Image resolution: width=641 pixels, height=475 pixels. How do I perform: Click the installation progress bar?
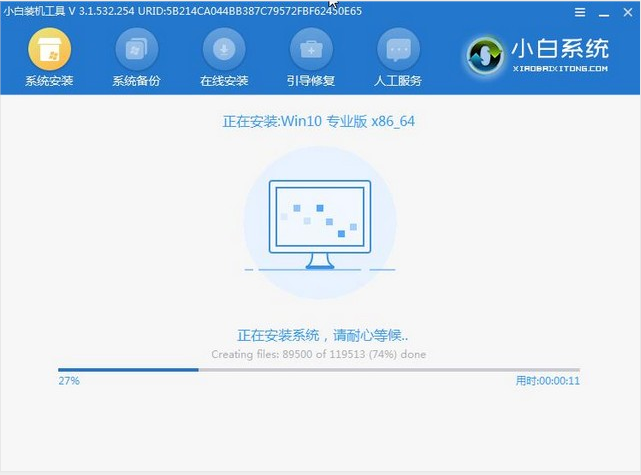[x=319, y=369]
